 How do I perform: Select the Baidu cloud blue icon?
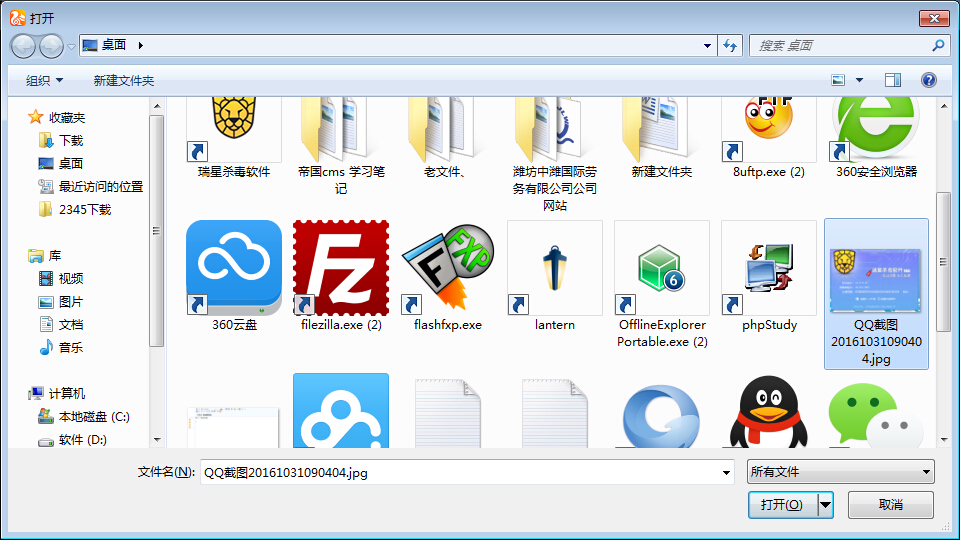(340, 411)
